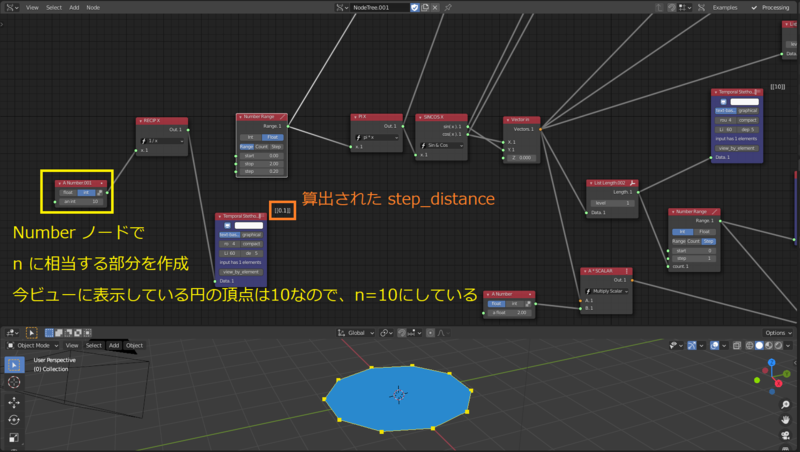Toggle snapping magnet in viewport header

pos(402,333)
